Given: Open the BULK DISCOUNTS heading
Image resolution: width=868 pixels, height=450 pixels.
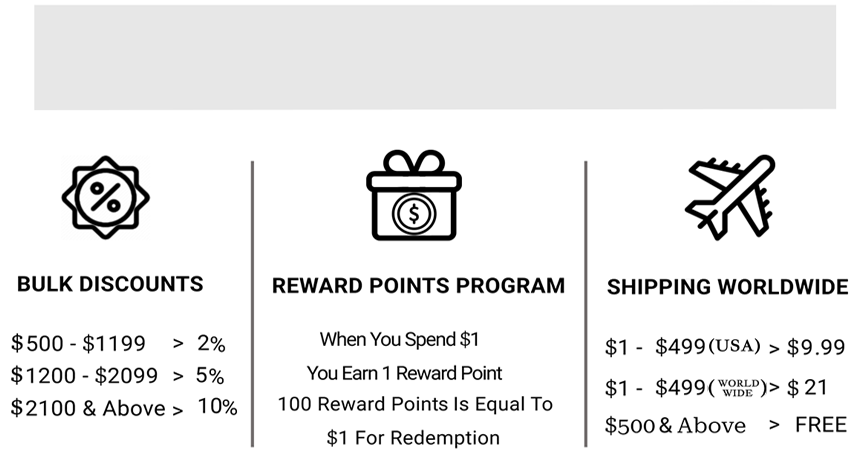Looking at the screenshot, I should pyautogui.click(x=110, y=284).
